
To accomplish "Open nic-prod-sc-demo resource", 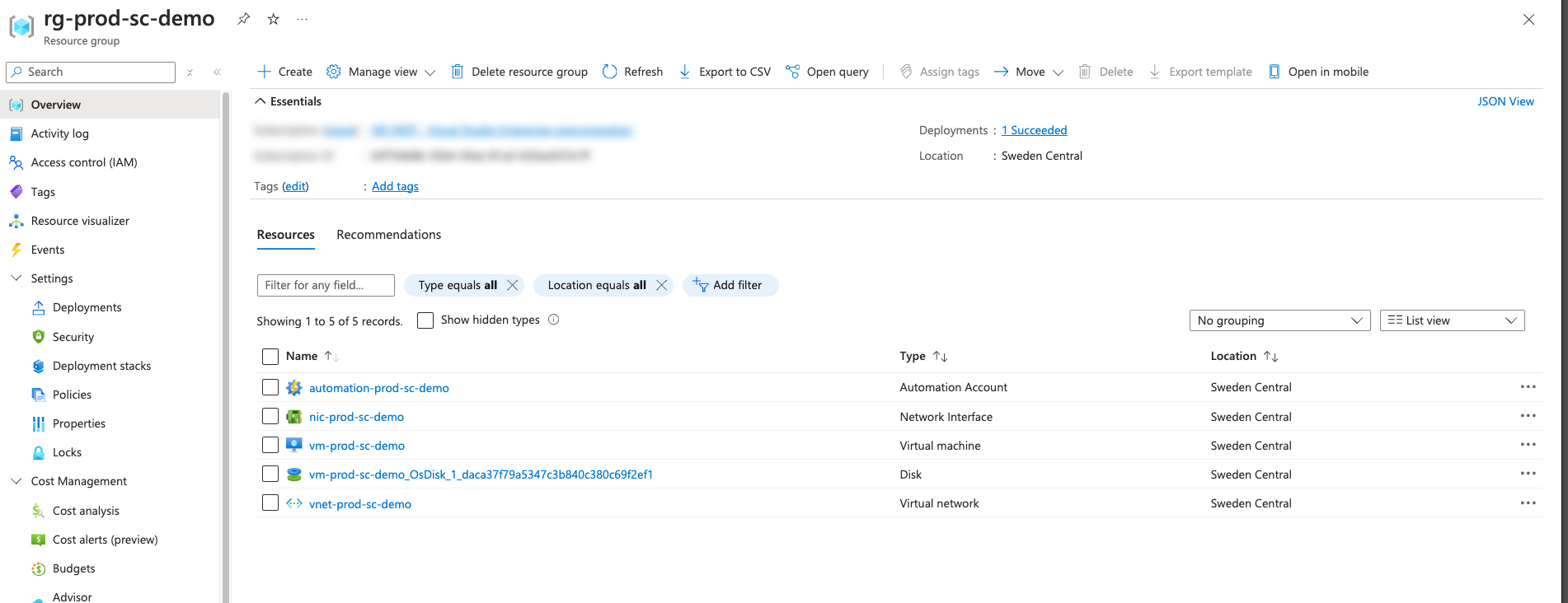I will [356, 417].
